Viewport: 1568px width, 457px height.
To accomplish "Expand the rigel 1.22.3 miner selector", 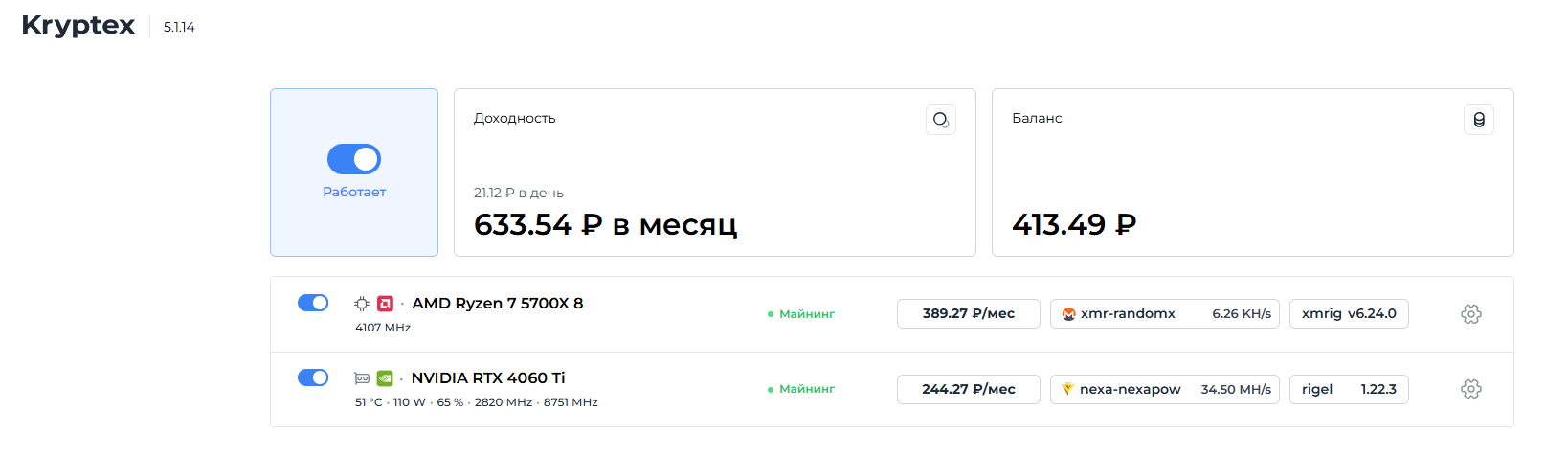I will click(1349, 389).
